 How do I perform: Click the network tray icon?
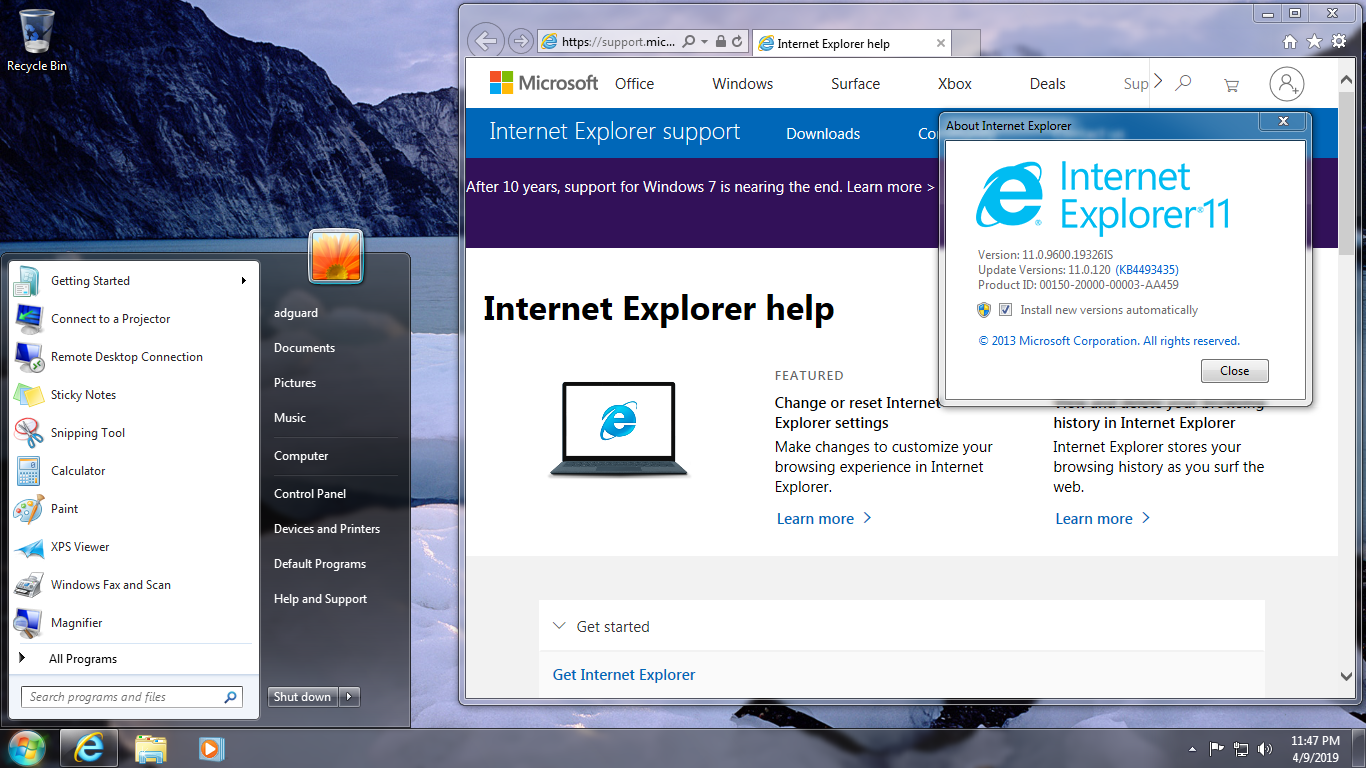click(x=1241, y=748)
